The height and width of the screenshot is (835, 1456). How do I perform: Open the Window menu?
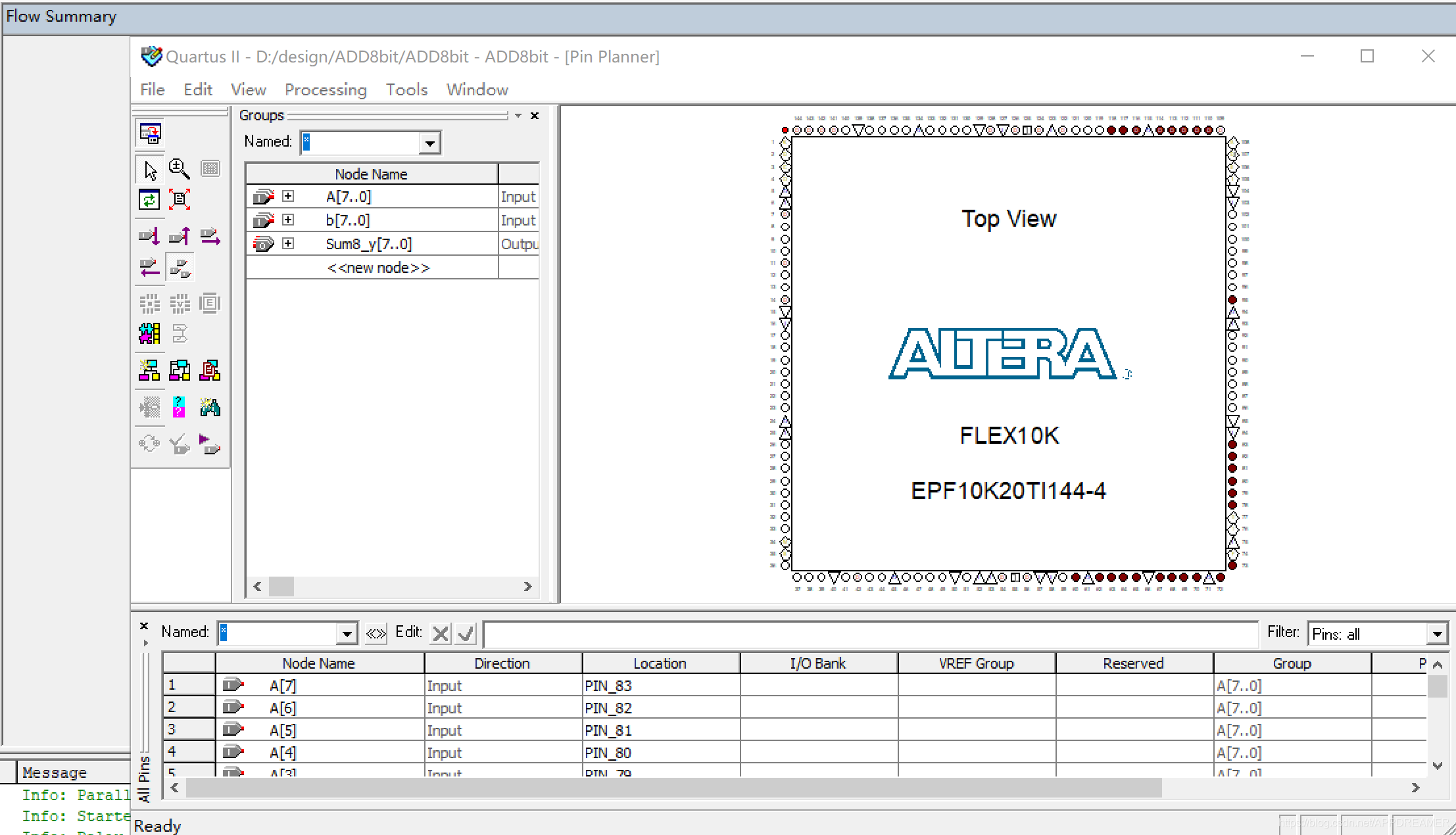click(x=477, y=89)
